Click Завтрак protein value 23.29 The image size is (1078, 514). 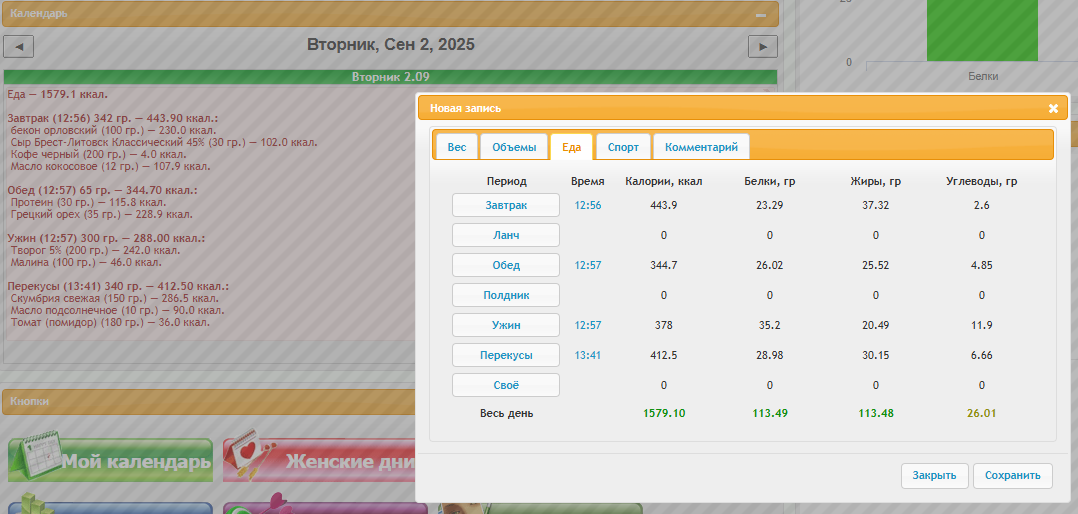point(769,205)
